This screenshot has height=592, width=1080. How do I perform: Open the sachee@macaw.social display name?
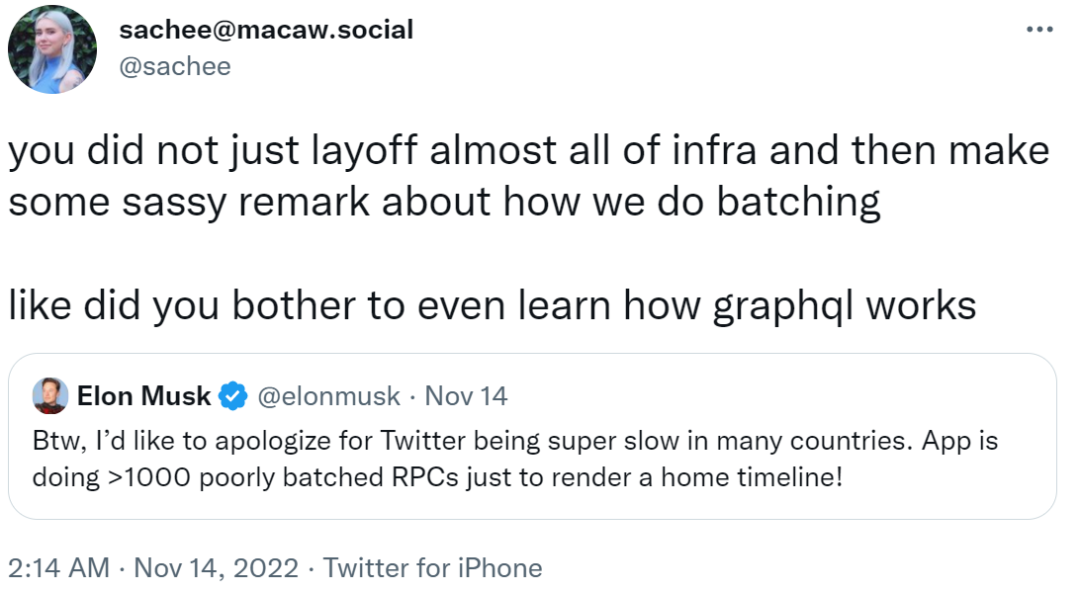click(x=266, y=29)
